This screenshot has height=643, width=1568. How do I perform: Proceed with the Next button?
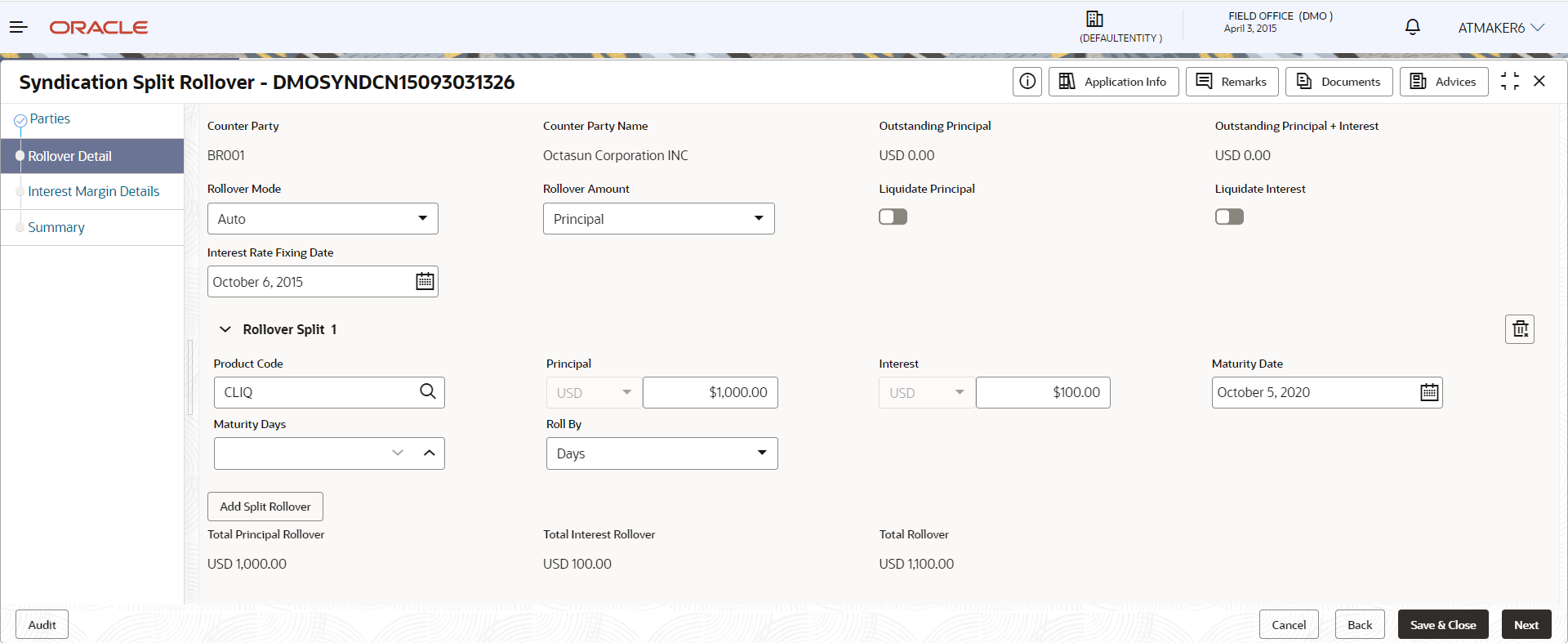point(1526,625)
